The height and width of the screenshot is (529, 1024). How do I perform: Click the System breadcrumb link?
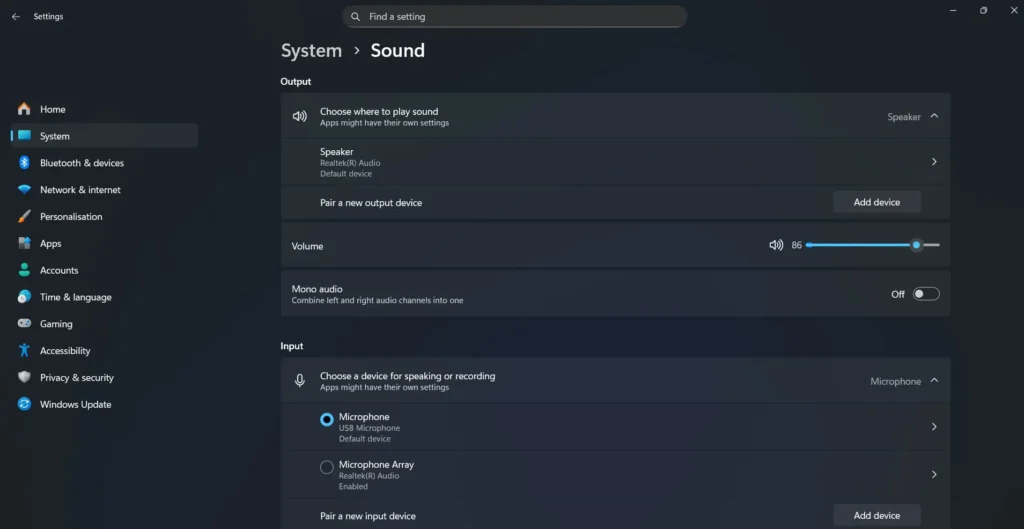[312, 50]
